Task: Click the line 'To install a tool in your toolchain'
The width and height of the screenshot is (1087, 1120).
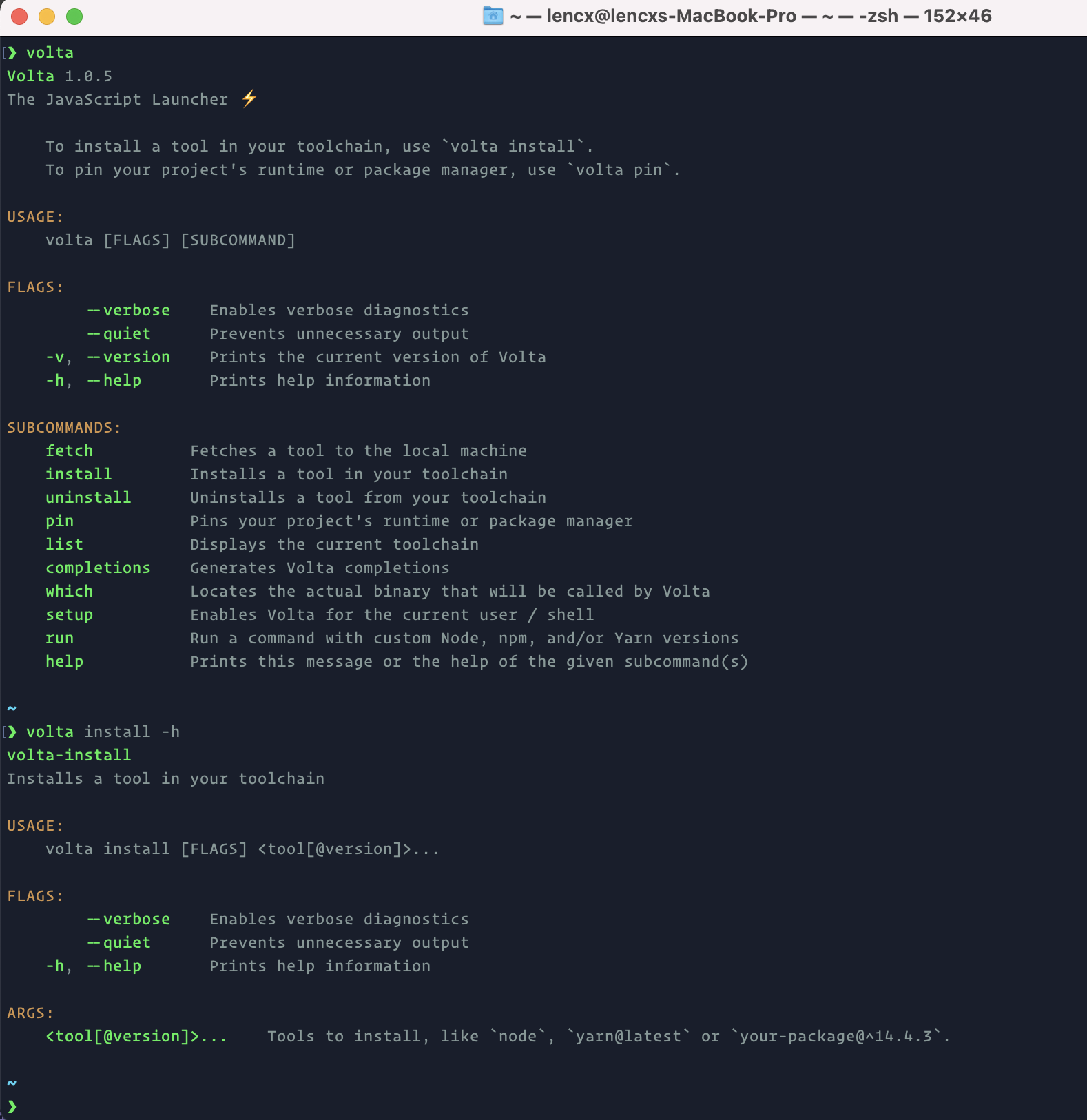Action: point(319,146)
